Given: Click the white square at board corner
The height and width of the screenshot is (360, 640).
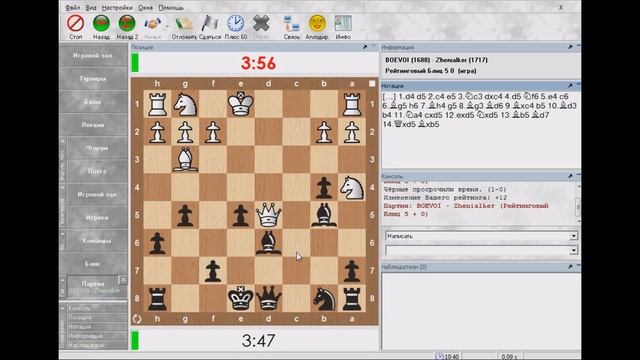Looking at the screenshot, I should coord(372,83).
